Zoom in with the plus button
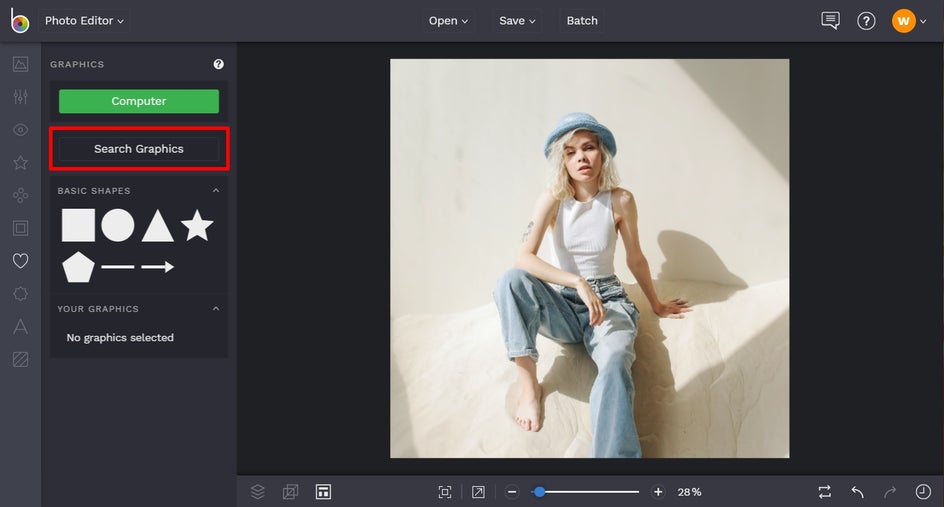944x507 pixels. point(658,492)
